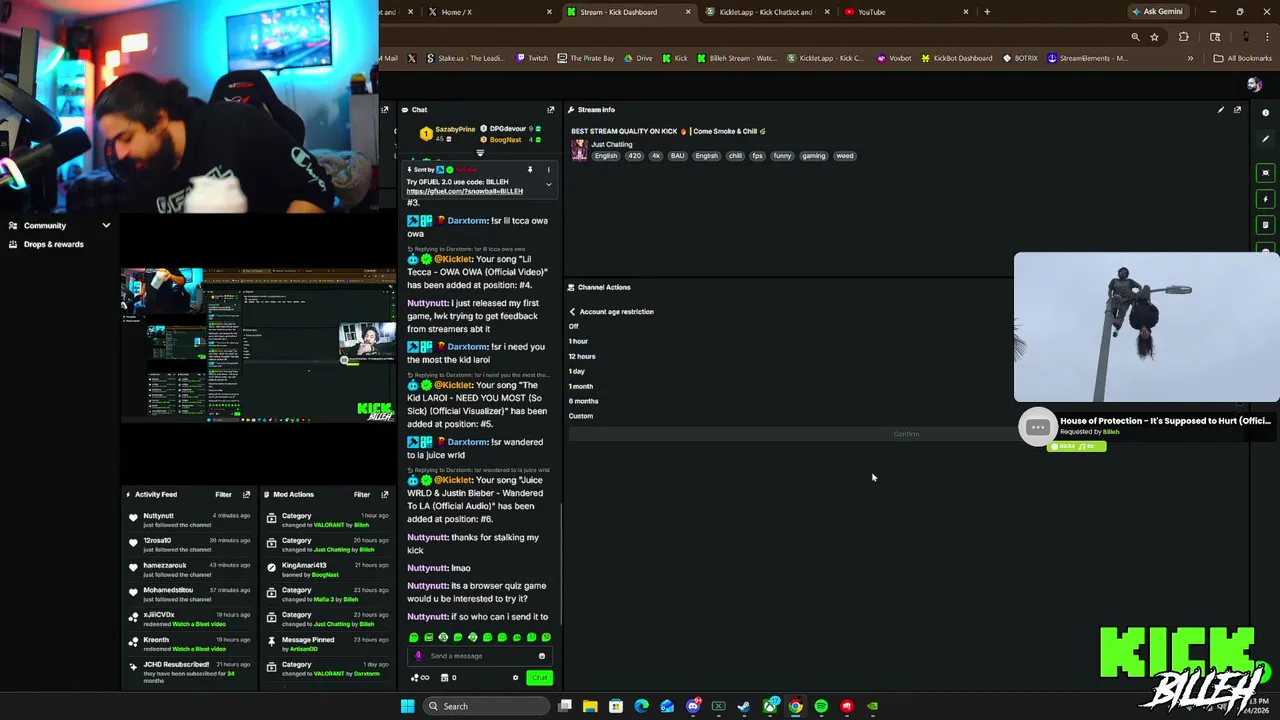The width and height of the screenshot is (1280, 720).
Task: Open chat settings gear icon
Action: tap(516, 678)
